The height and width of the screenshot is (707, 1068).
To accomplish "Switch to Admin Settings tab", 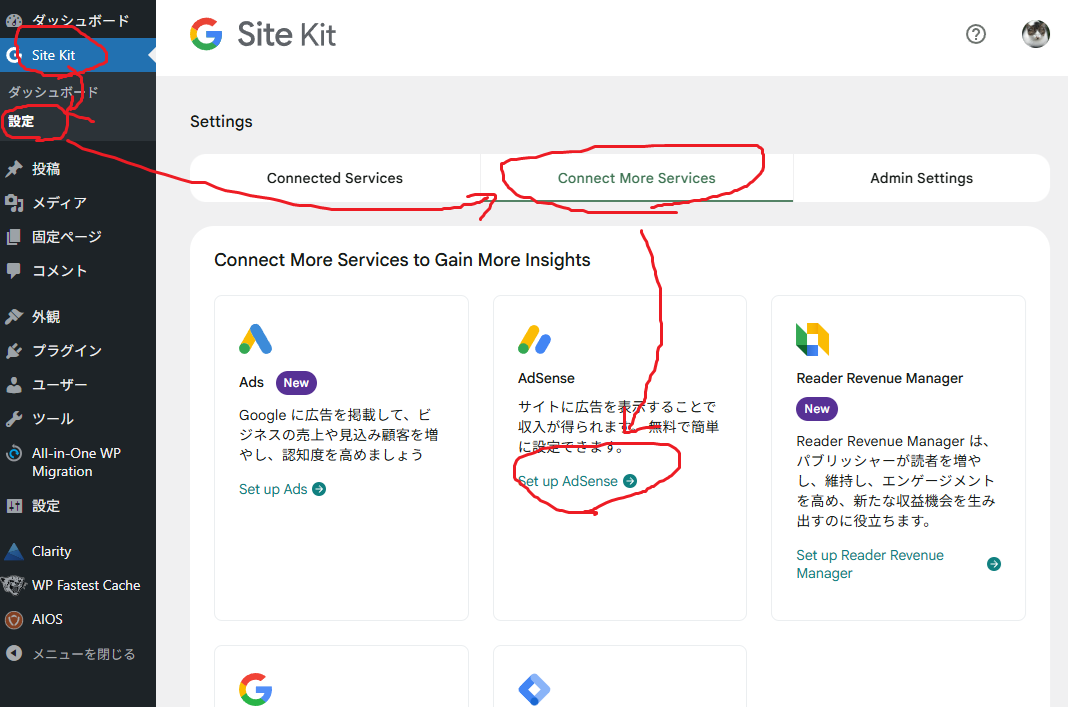I will tap(921, 178).
